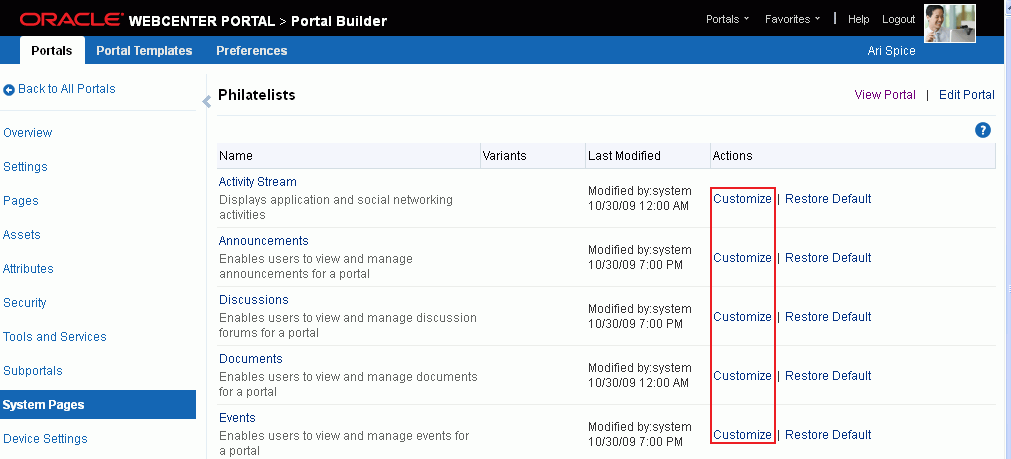Open the Discussions page link
This screenshot has width=1011, height=459.
[253, 300]
